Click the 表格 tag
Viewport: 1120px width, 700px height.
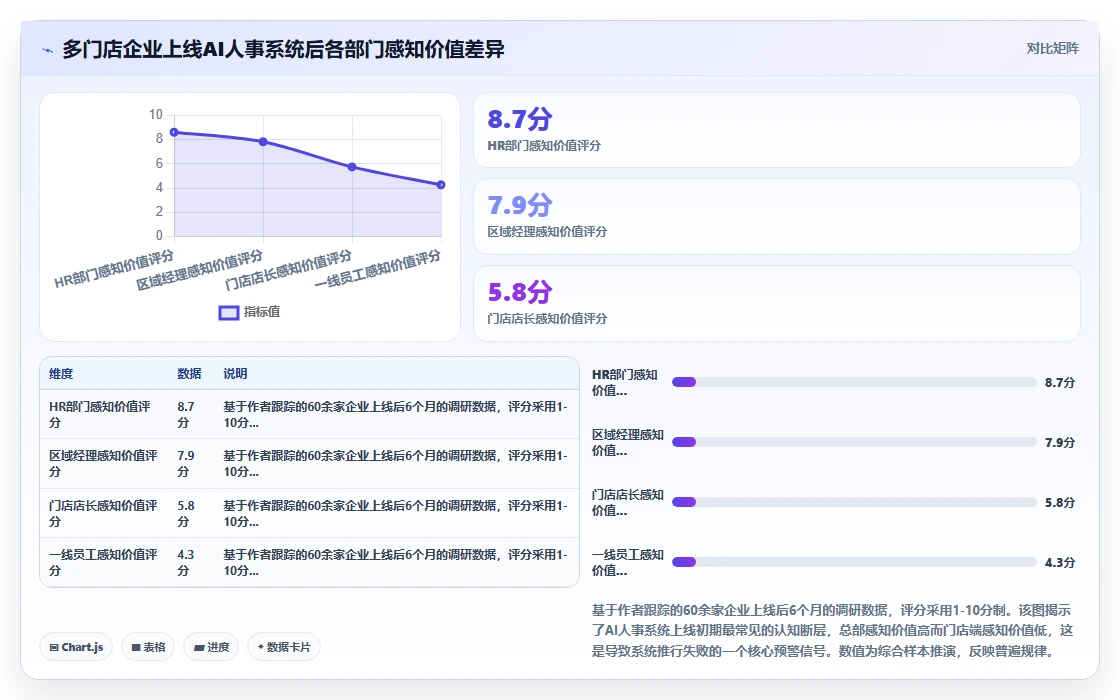pos(149,647)
